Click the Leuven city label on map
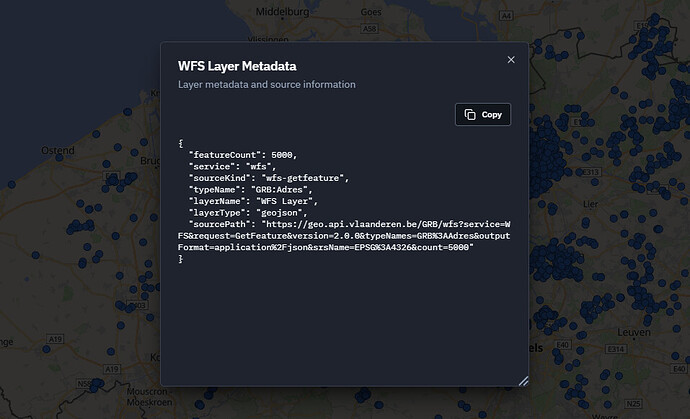The width and height of the screenshot is (690, 419). 634,332
